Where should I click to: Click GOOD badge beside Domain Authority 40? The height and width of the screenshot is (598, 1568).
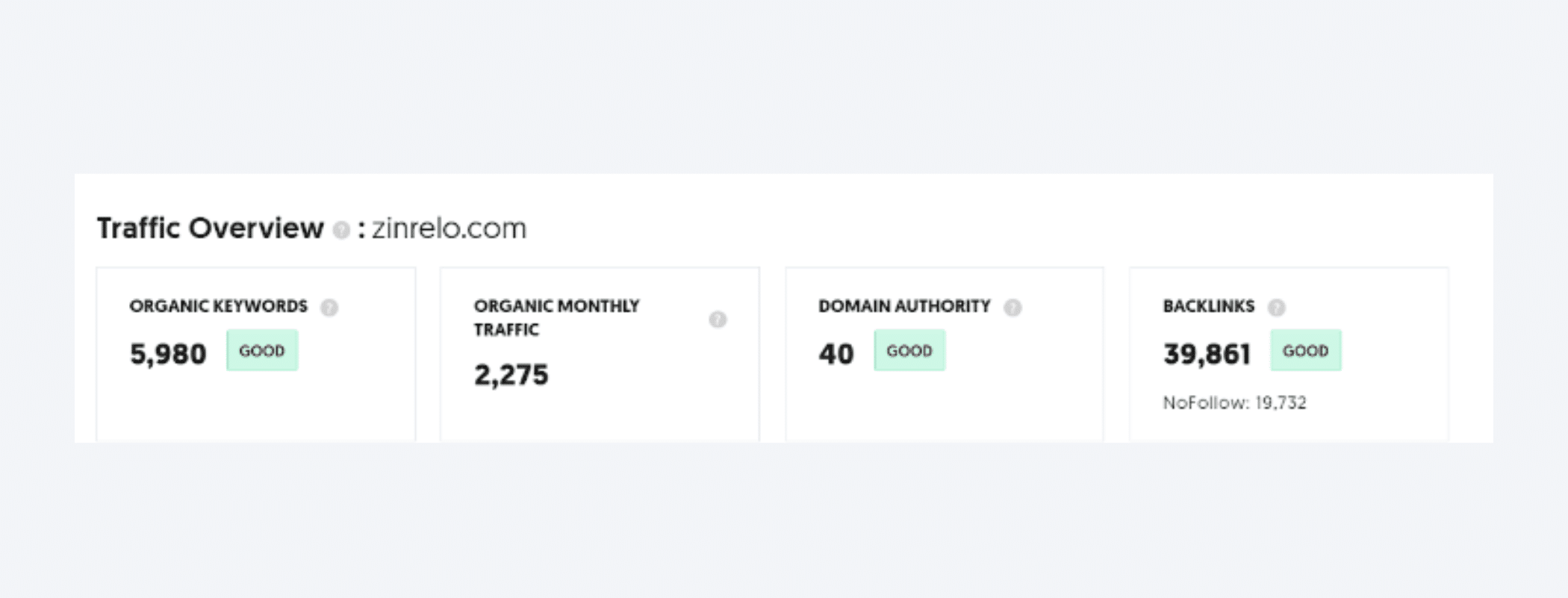pyautogui.click(x=909, y=350)
